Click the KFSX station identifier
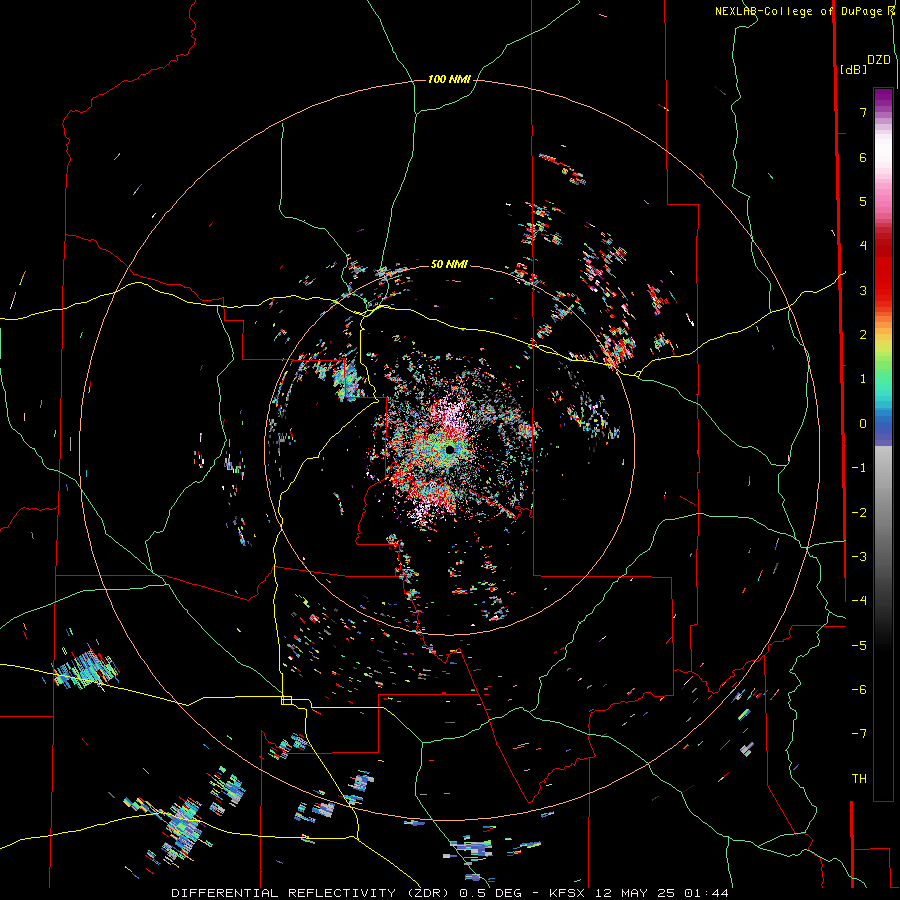The image size is (900, 900). [567, 893]
